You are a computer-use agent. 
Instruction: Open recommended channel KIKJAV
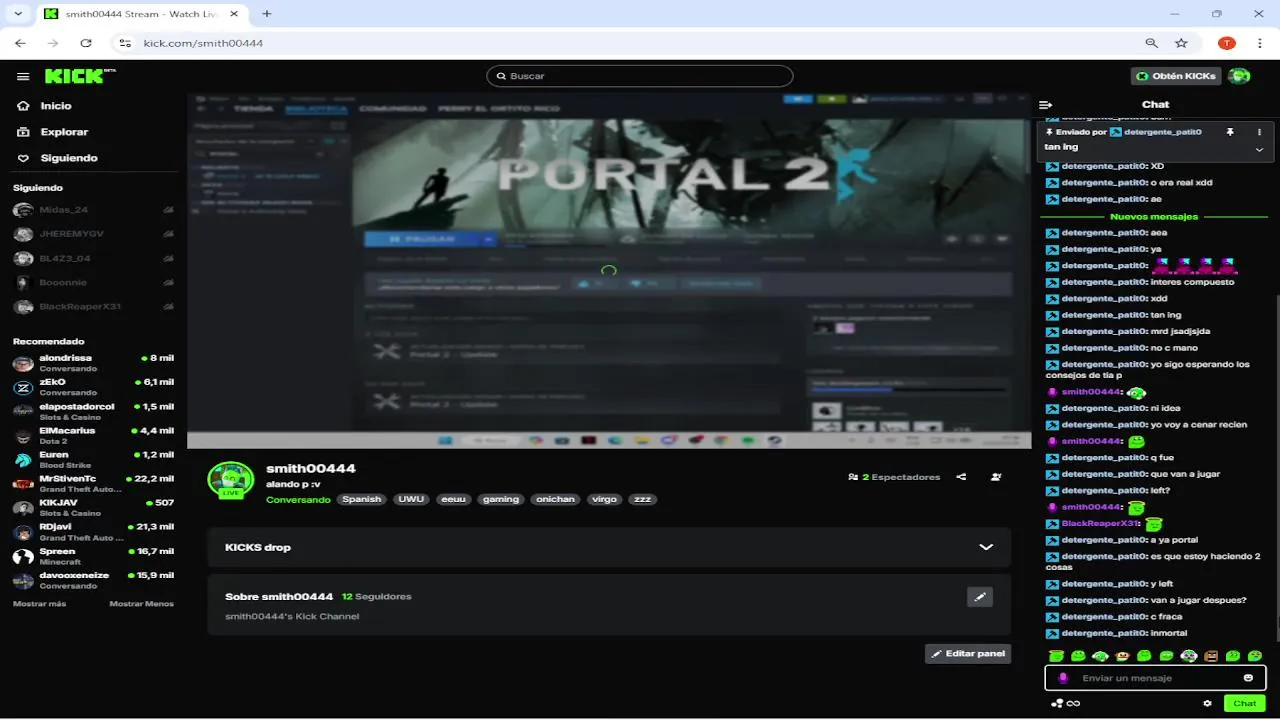94,508
